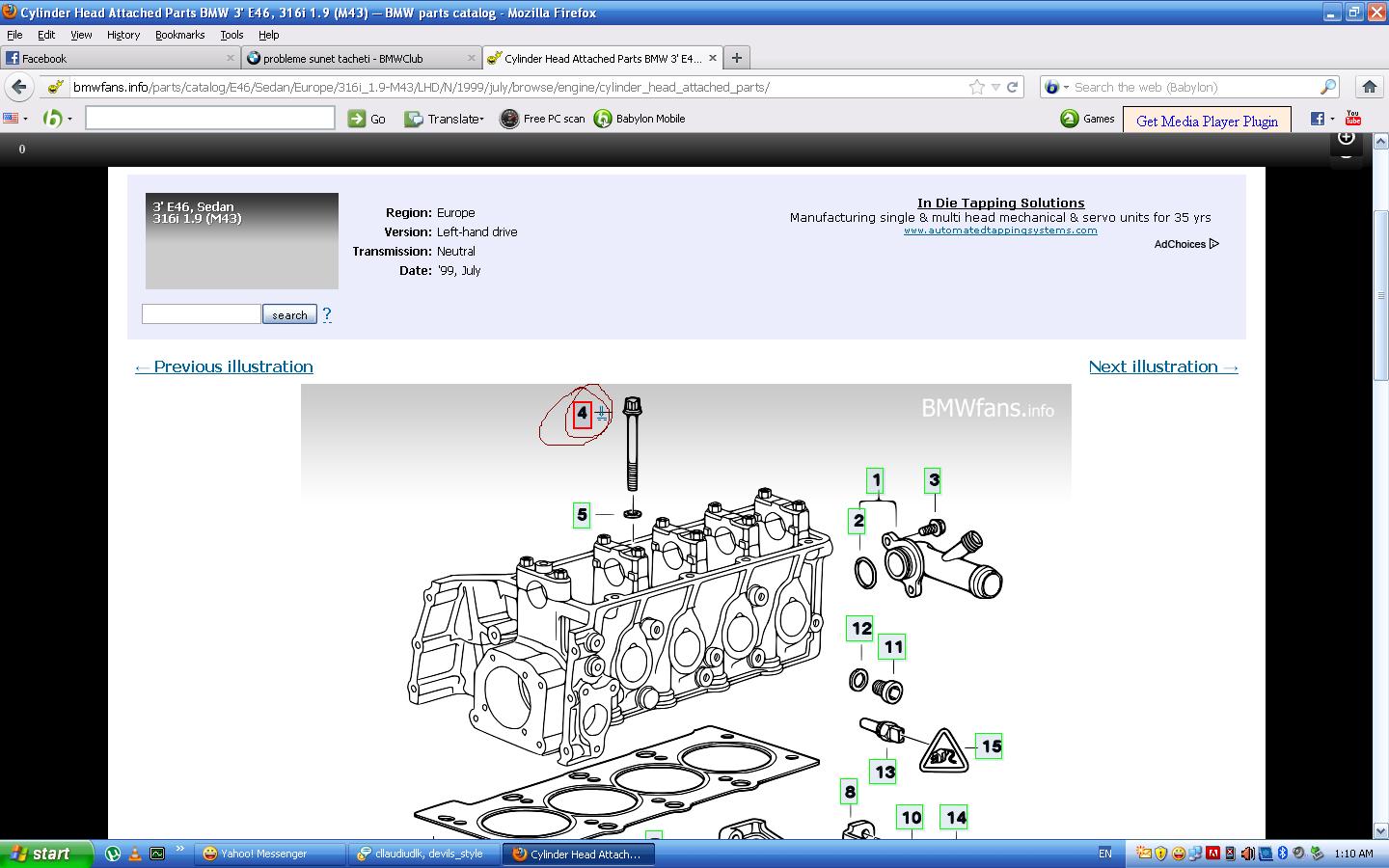Open Games in the Babylon toolbar
Screen dimensions: 1389x868
tap(1087, 119)
